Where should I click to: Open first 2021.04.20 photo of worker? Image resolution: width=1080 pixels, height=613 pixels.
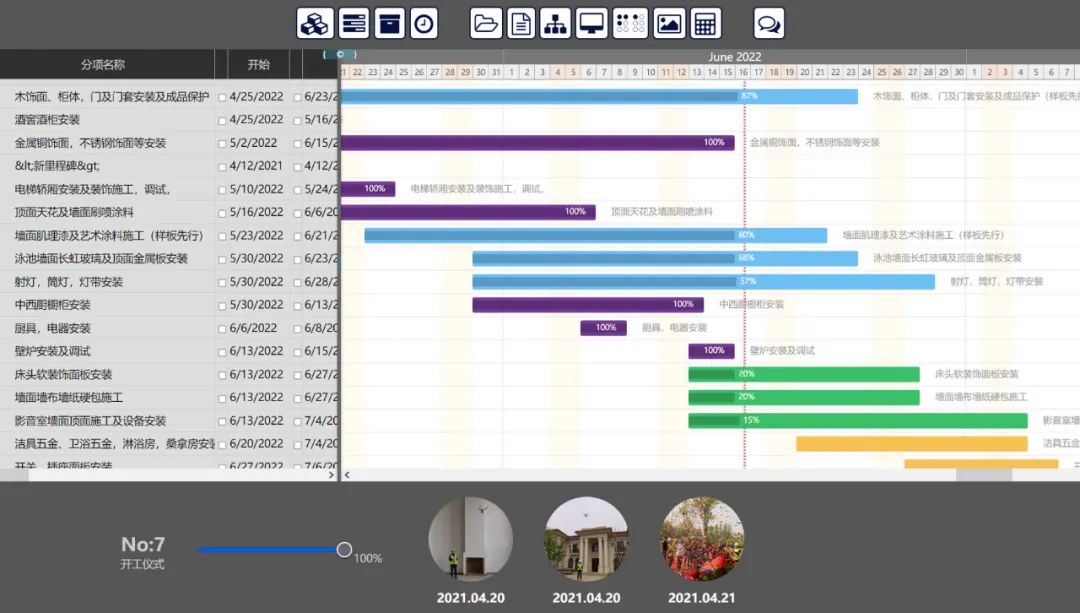tap(470, 539)
